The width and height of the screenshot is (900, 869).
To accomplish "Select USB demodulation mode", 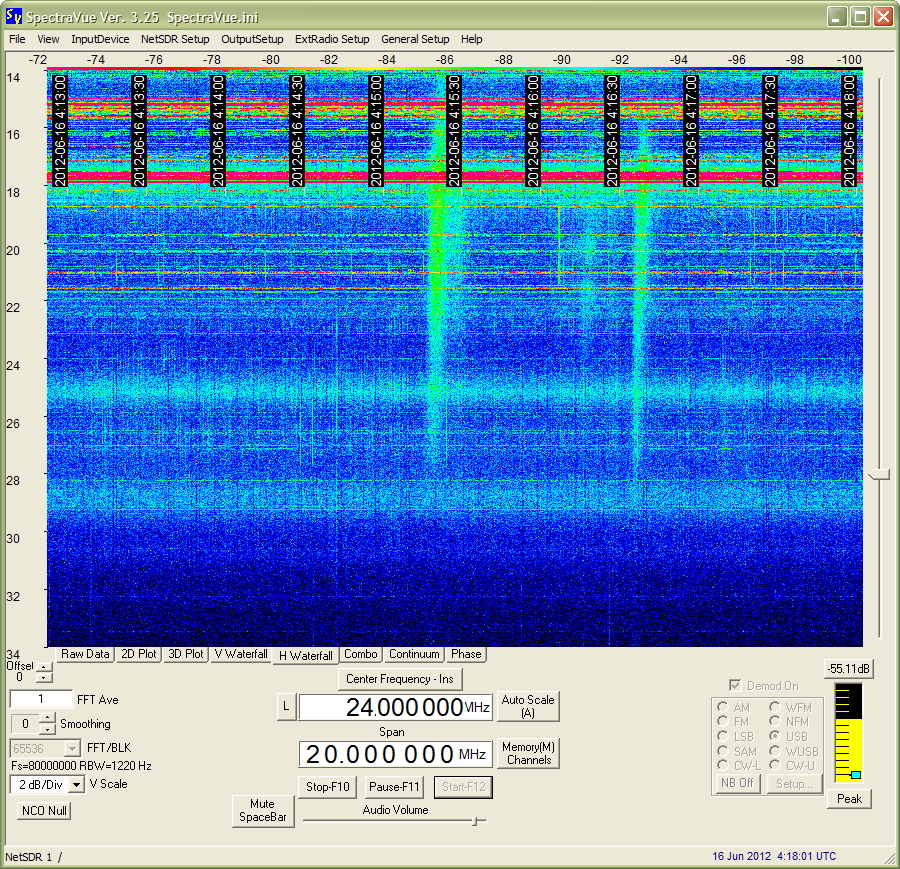I will (775, 736).
